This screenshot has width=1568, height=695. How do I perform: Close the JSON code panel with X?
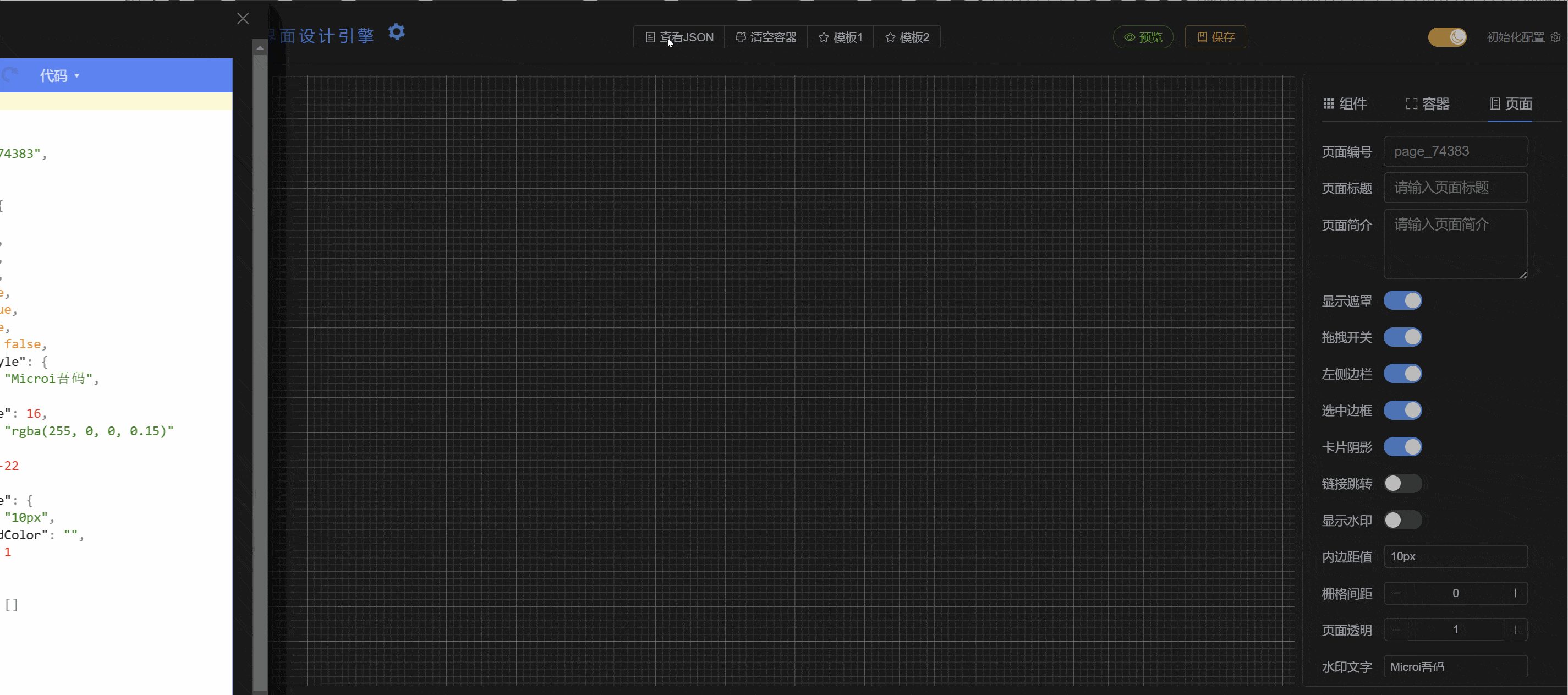tap(243, 19)
